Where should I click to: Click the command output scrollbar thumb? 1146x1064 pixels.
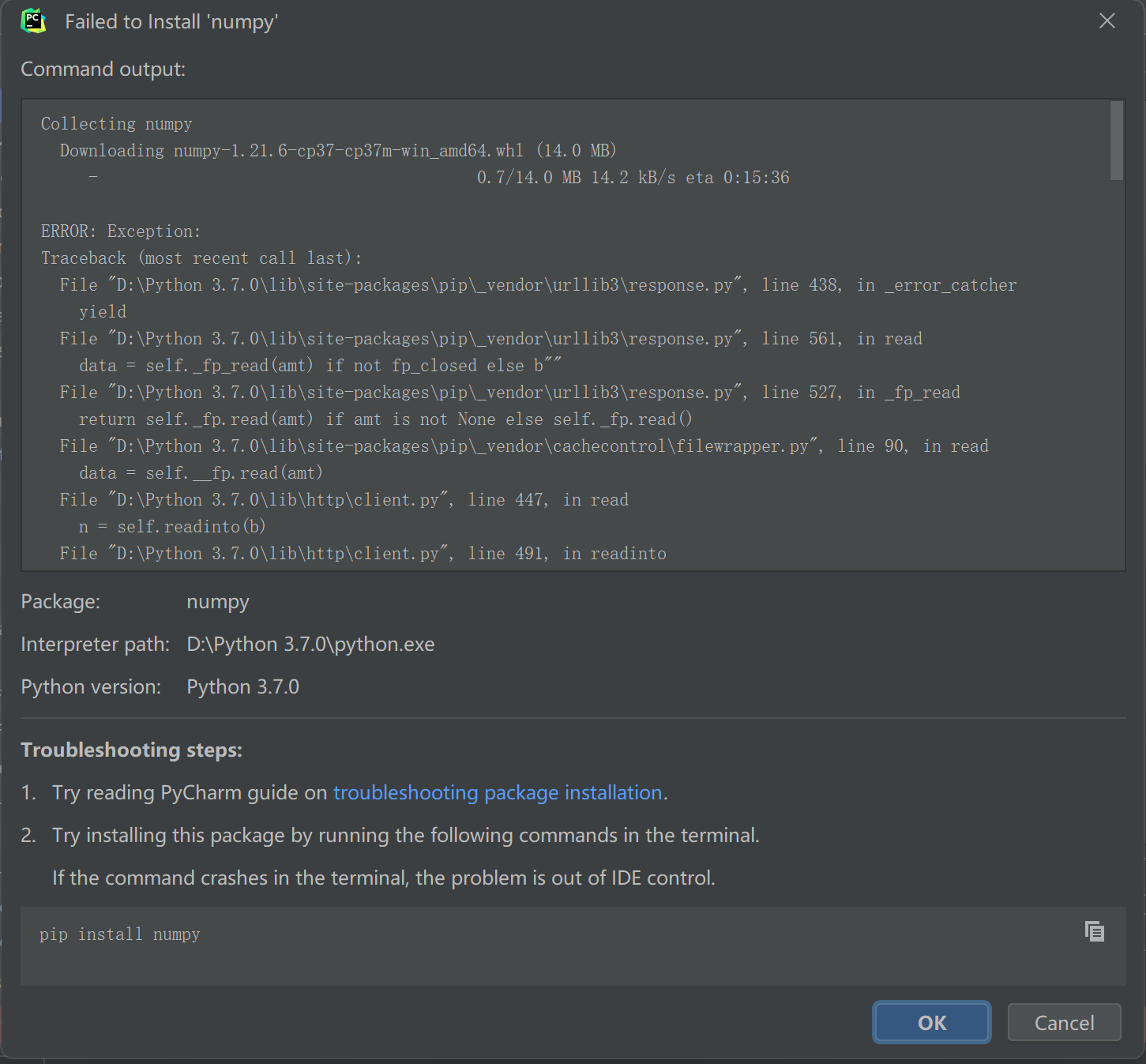[x=1116, y=141]
